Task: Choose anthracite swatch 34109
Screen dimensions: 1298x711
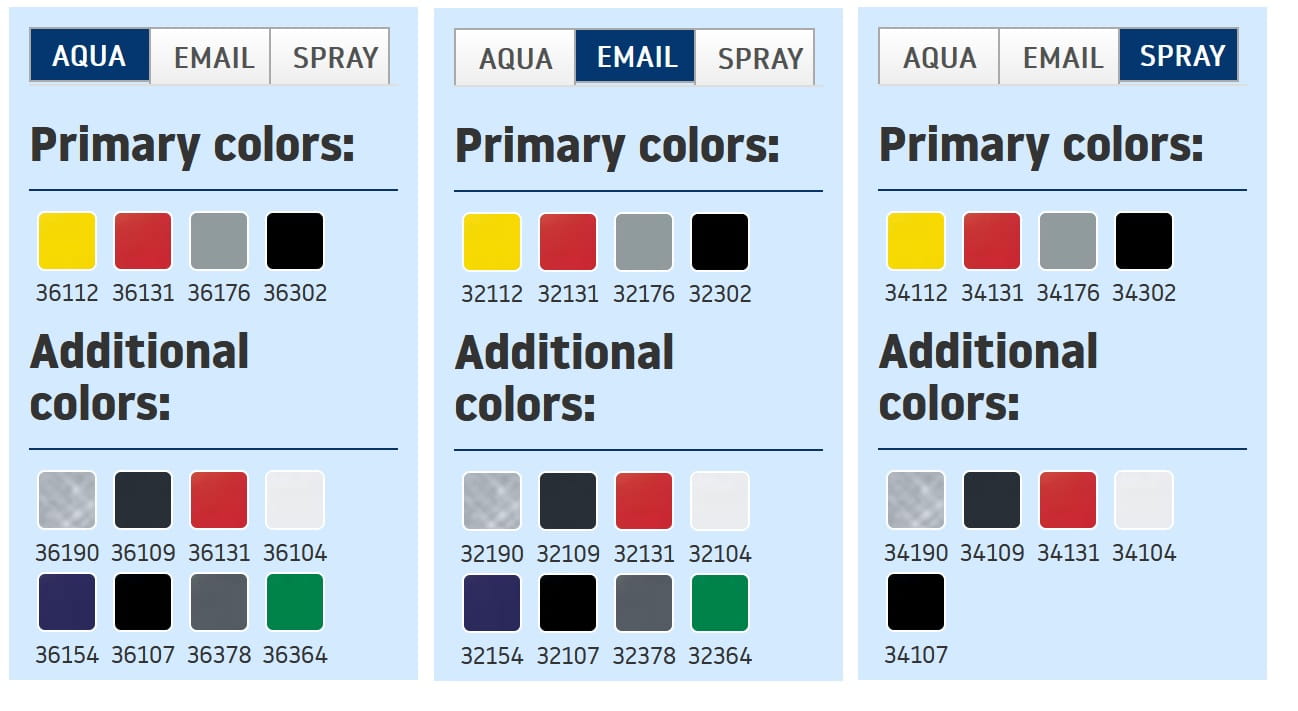Action: pos(992,500)
